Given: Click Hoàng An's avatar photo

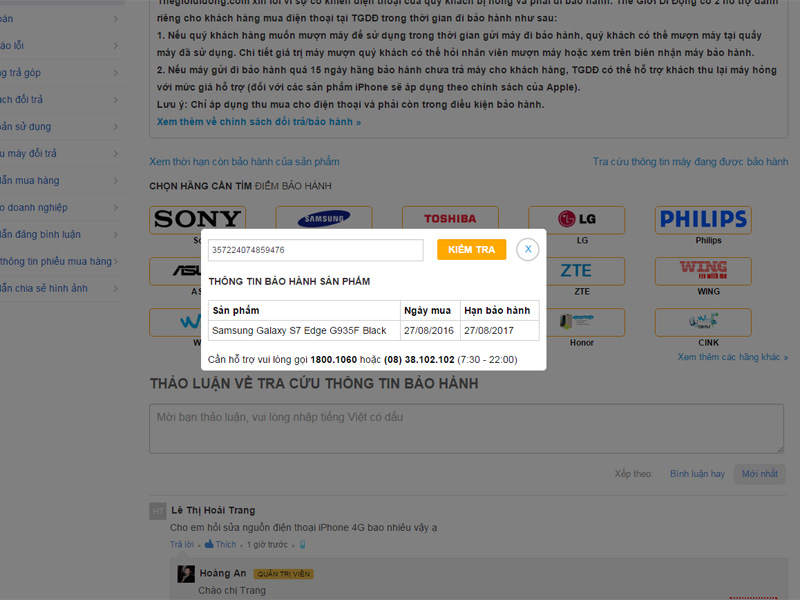Looking at the screenshot, I should click(186, 574).
